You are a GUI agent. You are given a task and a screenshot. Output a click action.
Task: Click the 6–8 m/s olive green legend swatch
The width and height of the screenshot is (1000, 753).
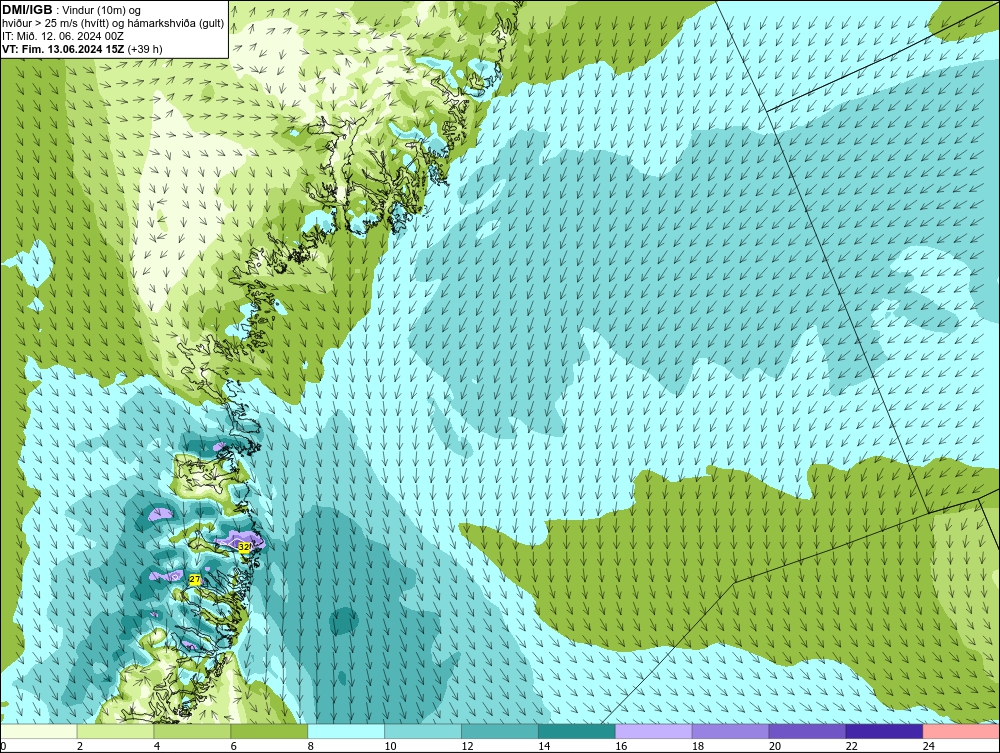[269, 731]
